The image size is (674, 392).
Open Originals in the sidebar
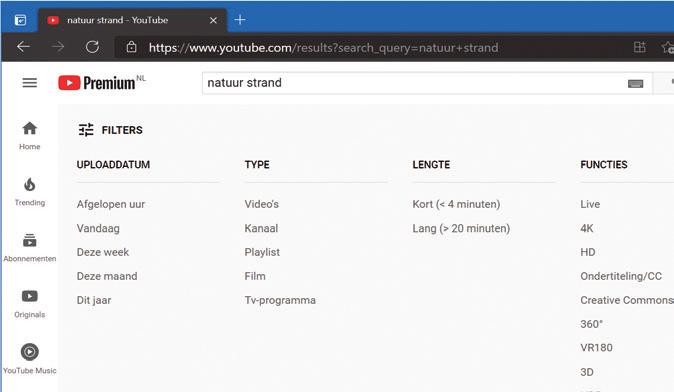30,303
